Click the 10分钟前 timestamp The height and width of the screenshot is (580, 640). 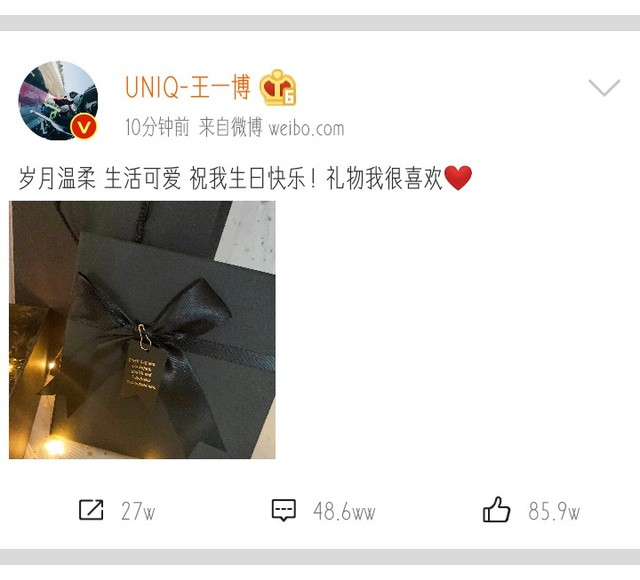(157, 127)
